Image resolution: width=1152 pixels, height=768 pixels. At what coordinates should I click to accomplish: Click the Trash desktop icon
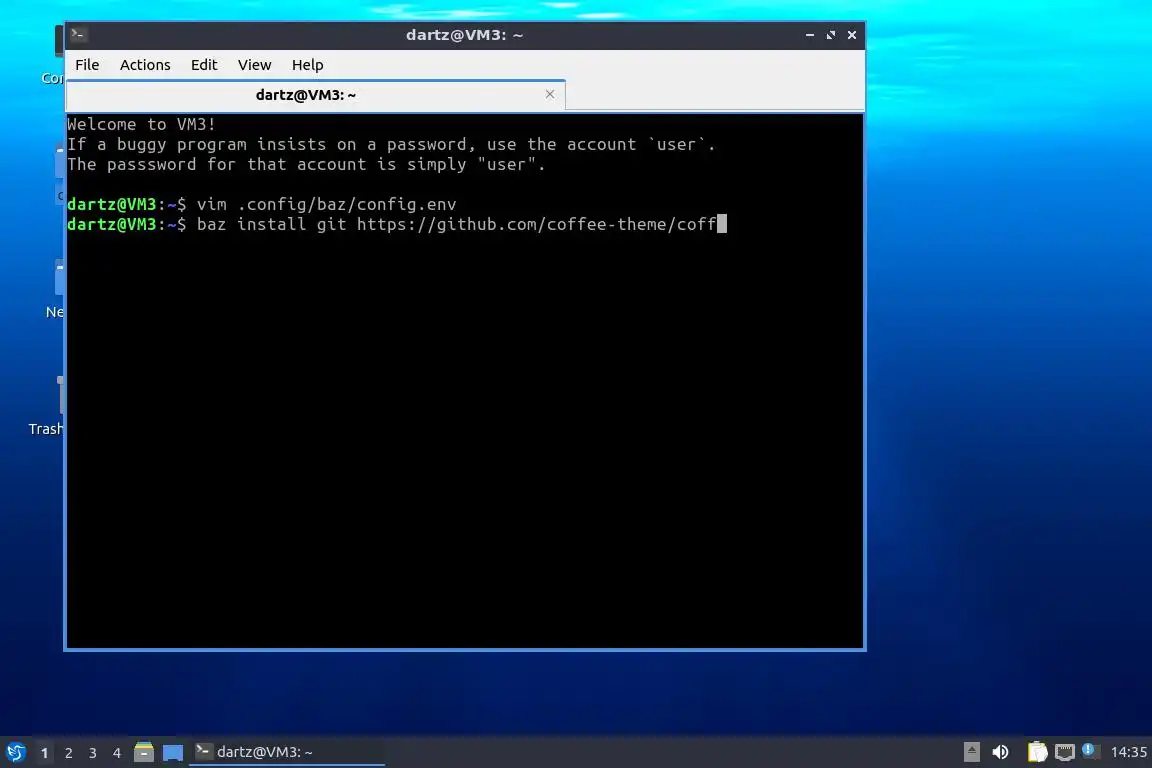coord(46,405)
